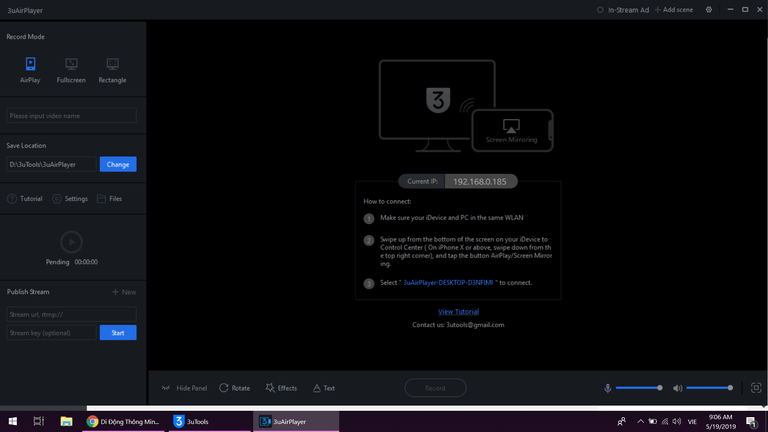Open the taskbar volume control
The width and height of the screenshot is (768, 432).
(677, 421)
